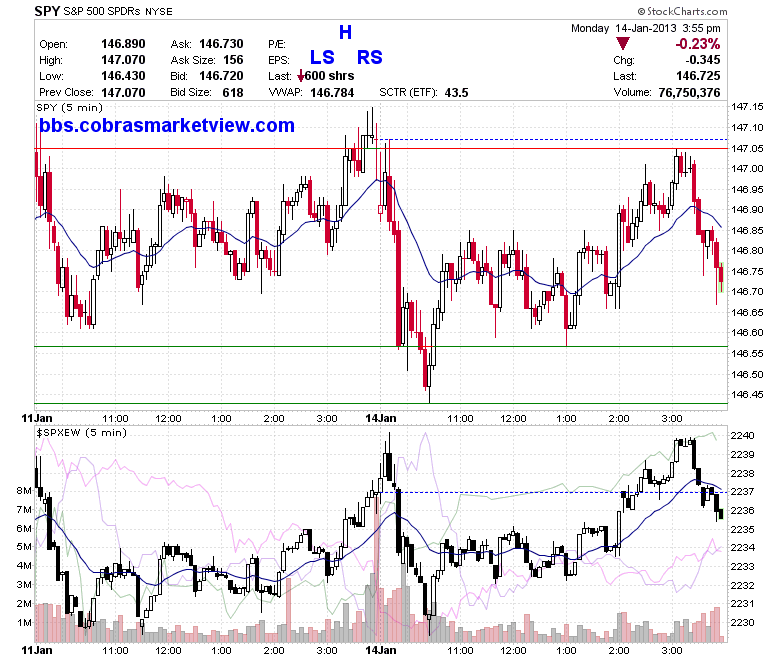Image resolution: width=780 pixels, height=659 pixels.
Task: Click the Volume value 76,750,376
Action: pyautogui.click(x=689, y=93)
